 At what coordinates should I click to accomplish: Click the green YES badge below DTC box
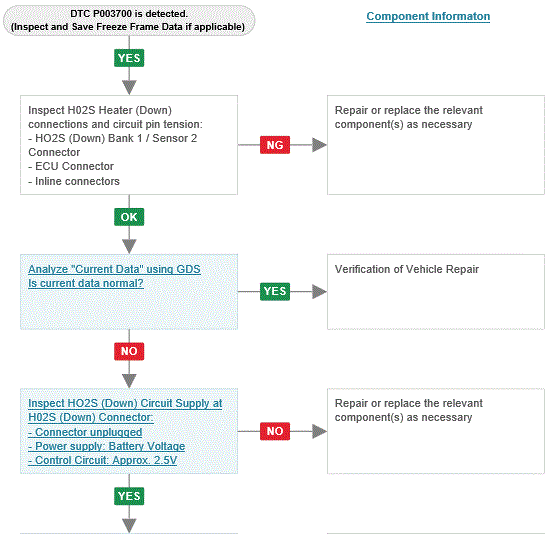click(129, 58)
